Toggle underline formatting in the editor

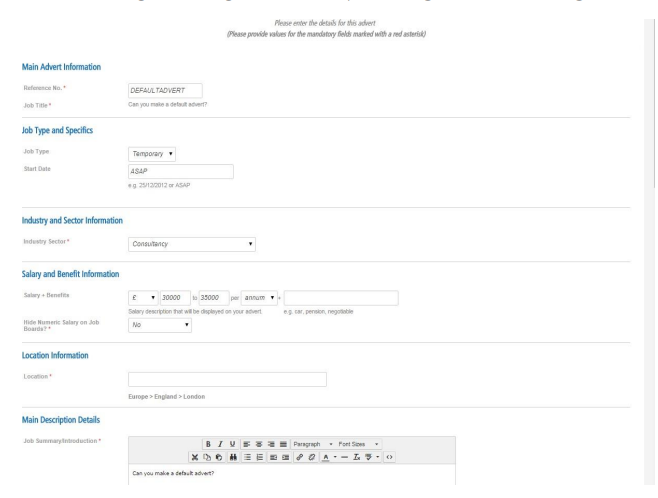click(232, 444)
